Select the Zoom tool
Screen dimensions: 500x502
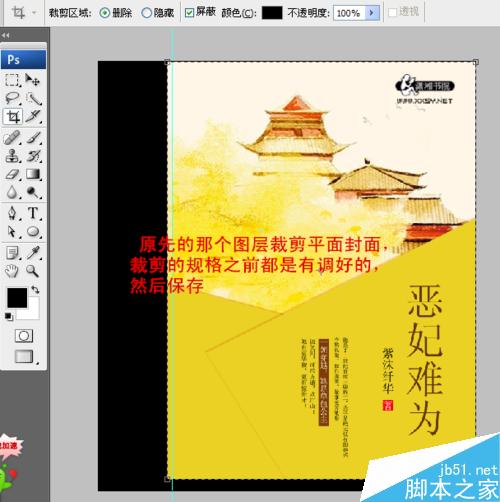click(x=33, y=271)
